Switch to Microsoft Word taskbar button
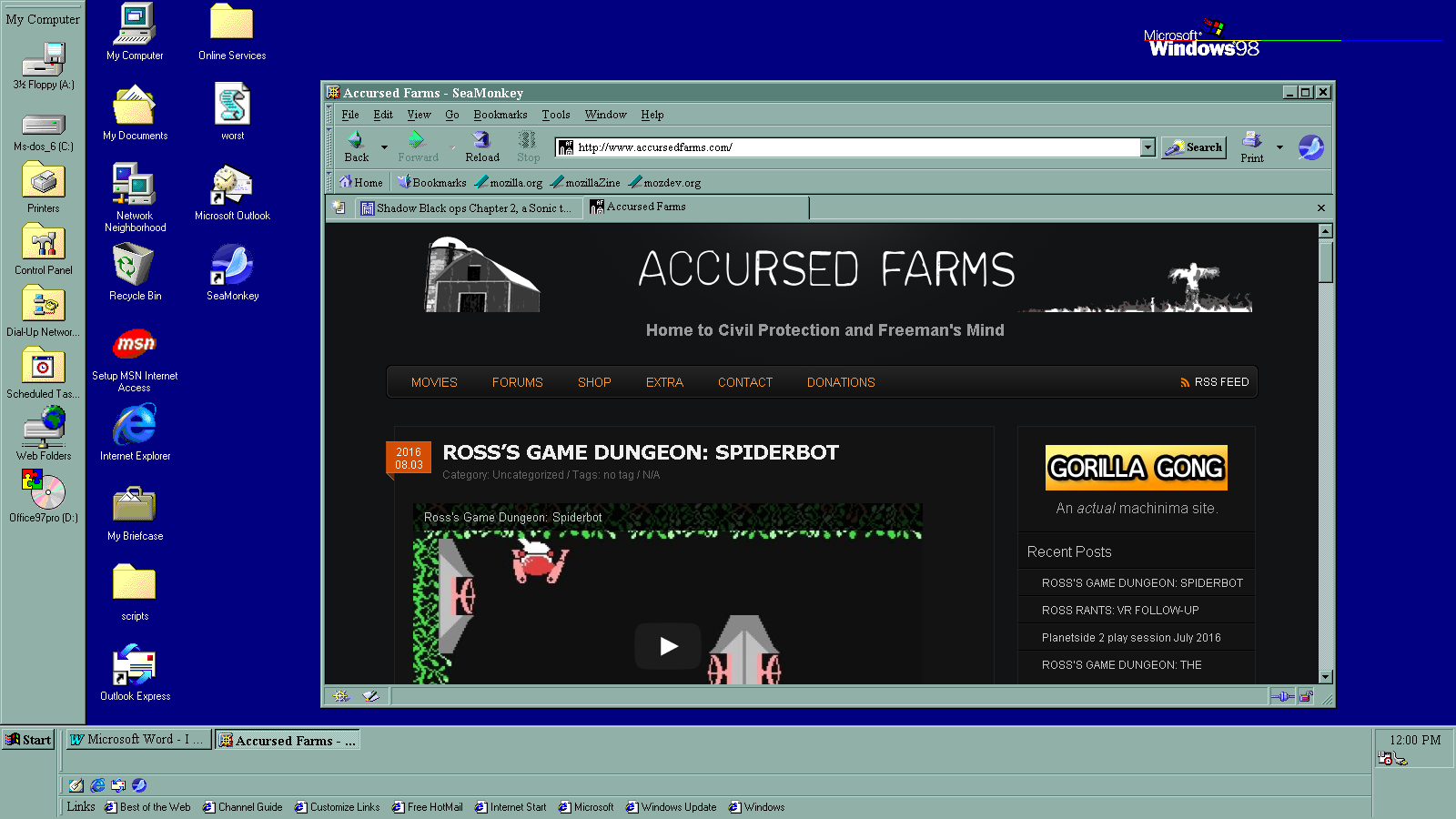Viewport: 1456px width, 819px height. pyautogui.click(x=138, y=740)
